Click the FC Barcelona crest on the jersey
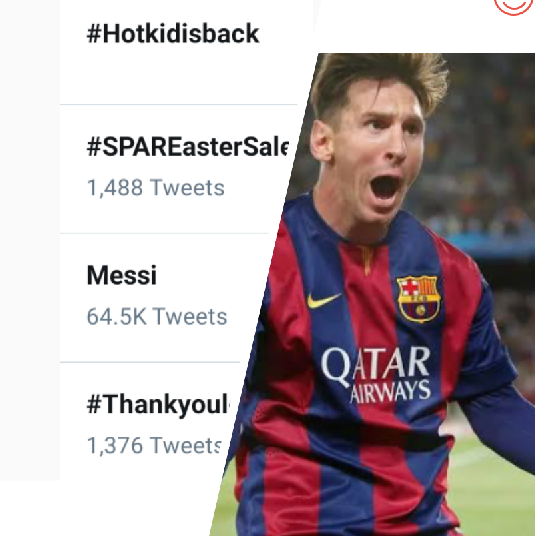 click(419, 298)
